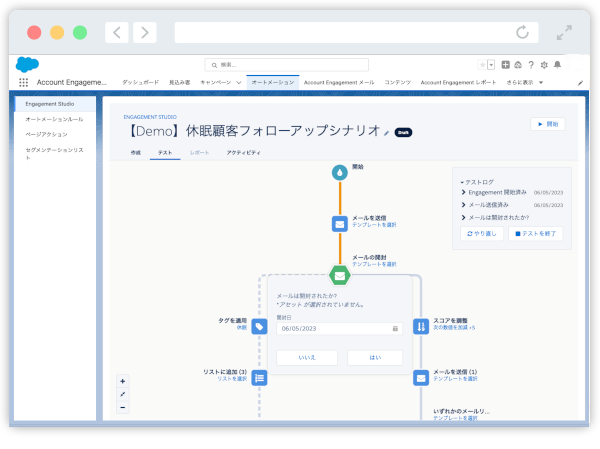
Task: Switch to the アクティビティ tab
Action: click(x=243, y=152)
